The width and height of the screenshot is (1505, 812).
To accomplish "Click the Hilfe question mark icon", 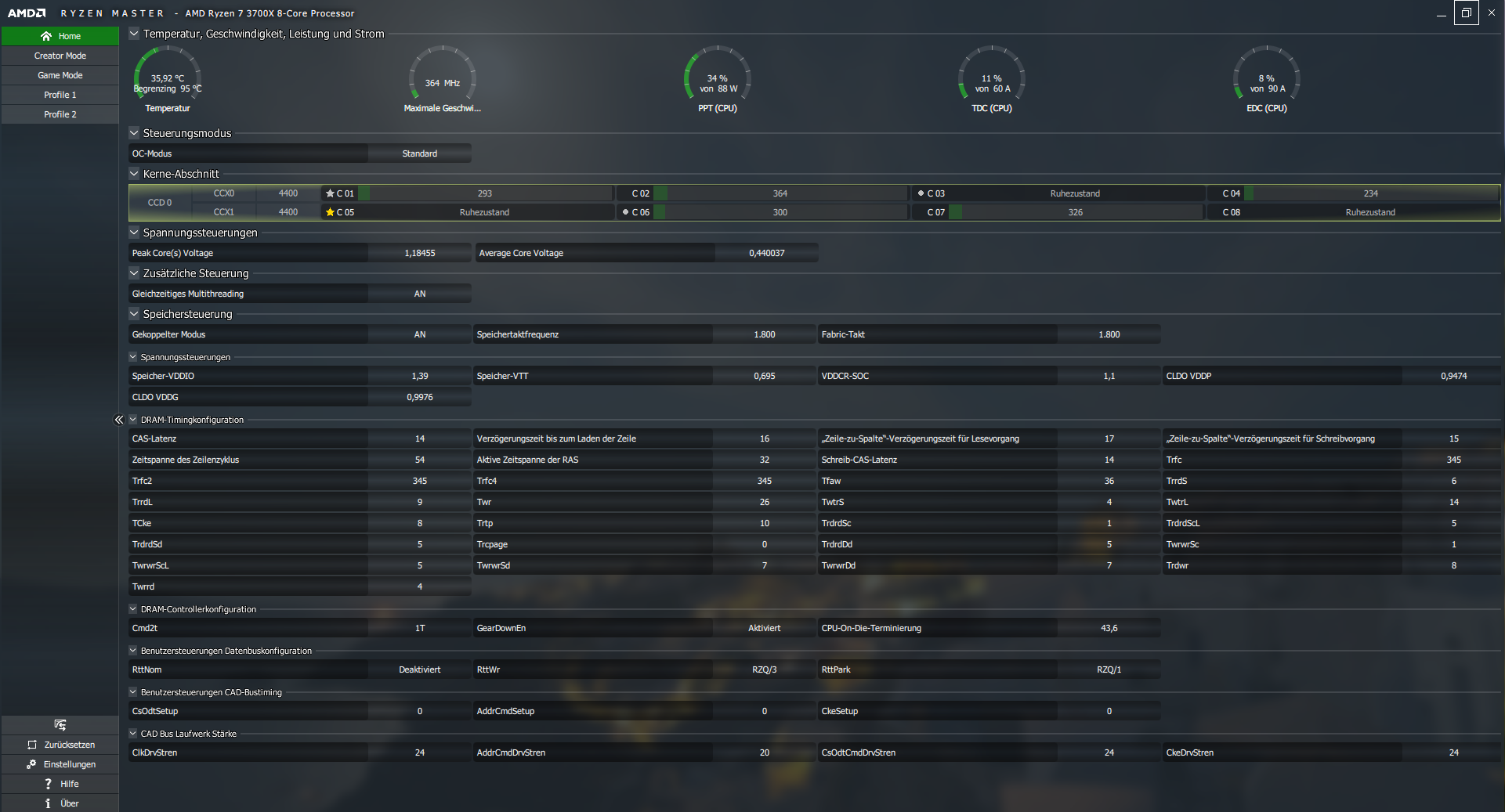I will (x=48, y=784).
